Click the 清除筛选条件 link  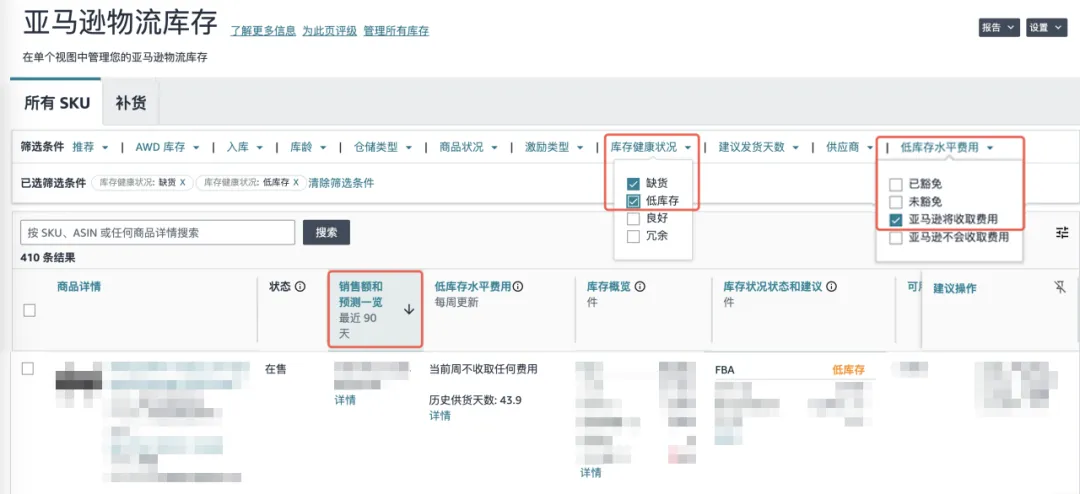341,183
